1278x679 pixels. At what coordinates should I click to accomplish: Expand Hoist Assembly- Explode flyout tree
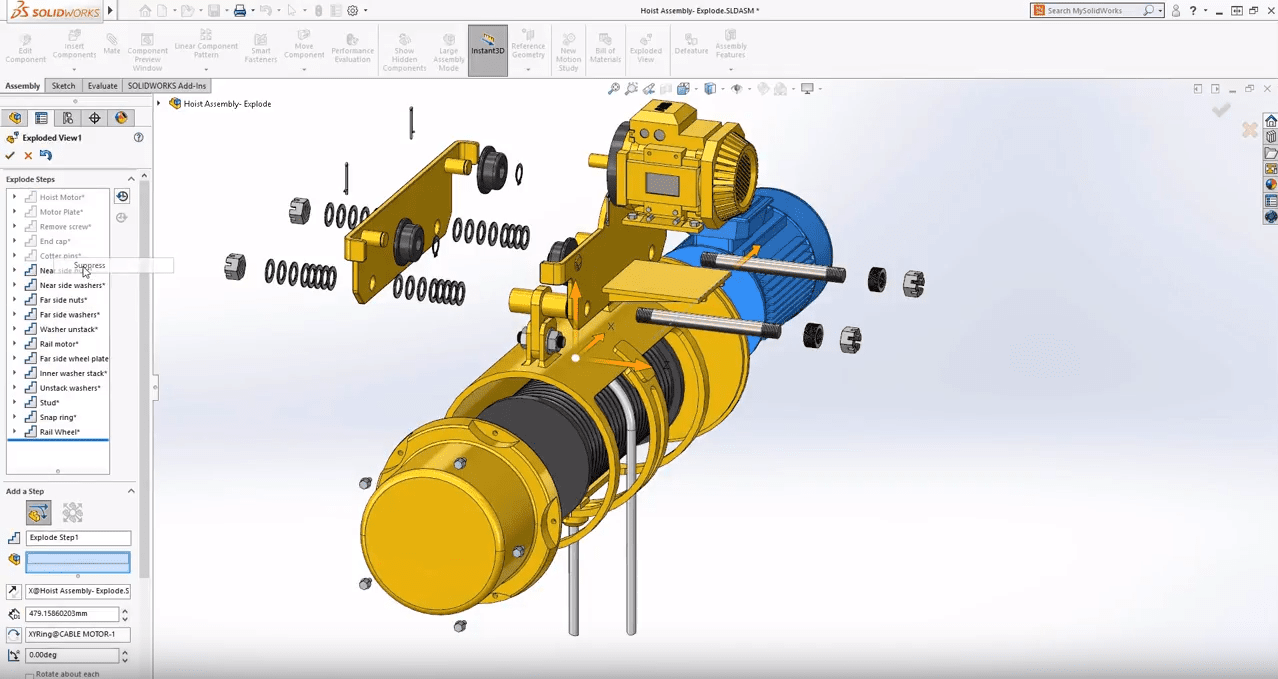click(159, 103)
